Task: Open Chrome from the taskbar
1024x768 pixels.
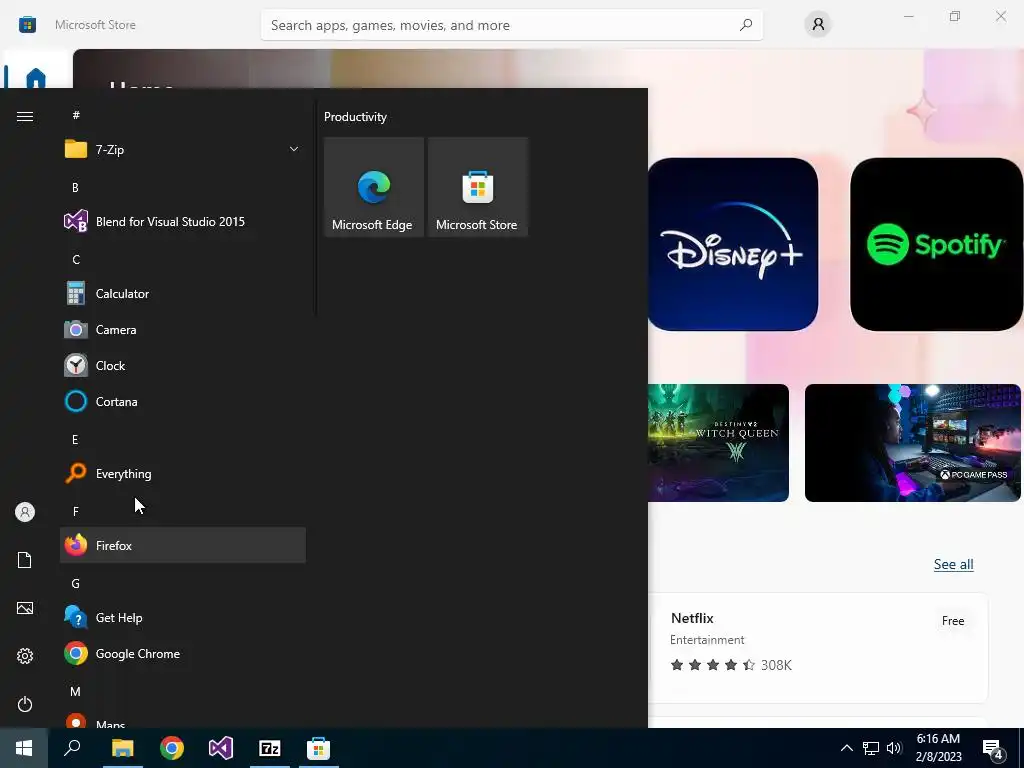Action: click(x=172, y=748)
